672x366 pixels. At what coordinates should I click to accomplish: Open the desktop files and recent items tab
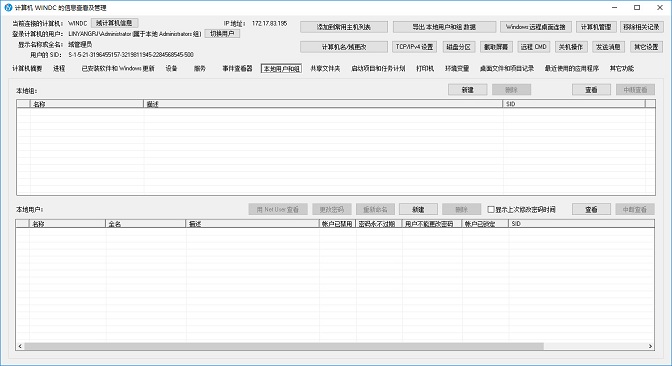tap(507, 69)
